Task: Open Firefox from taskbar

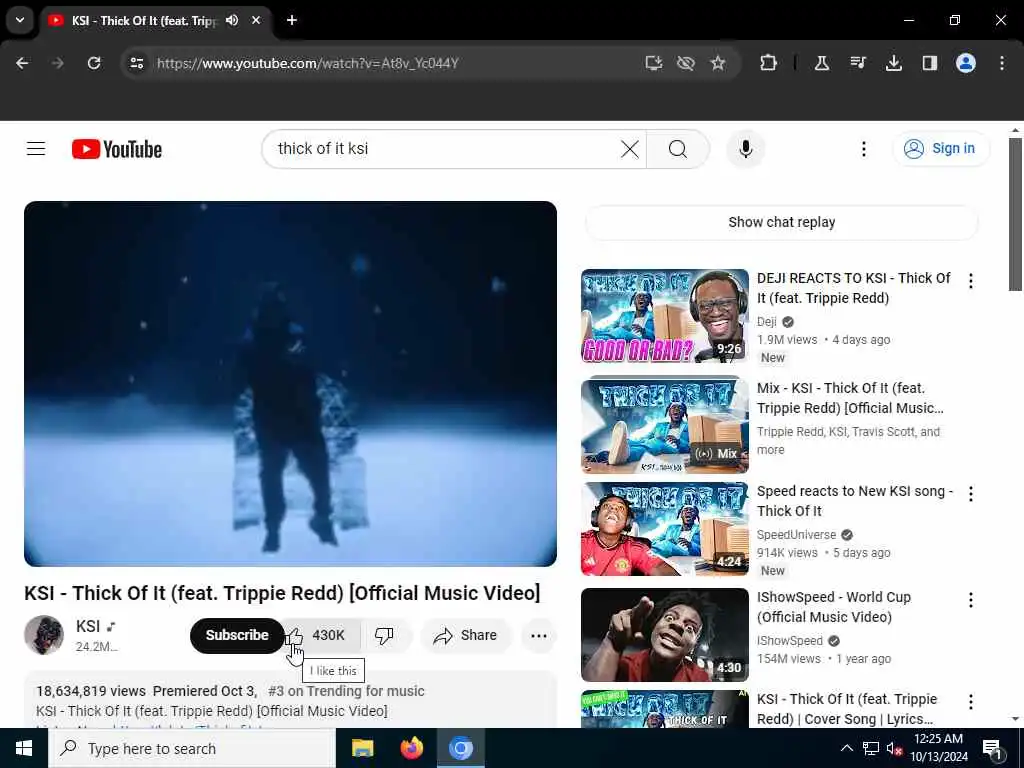Action: [411, 748]
